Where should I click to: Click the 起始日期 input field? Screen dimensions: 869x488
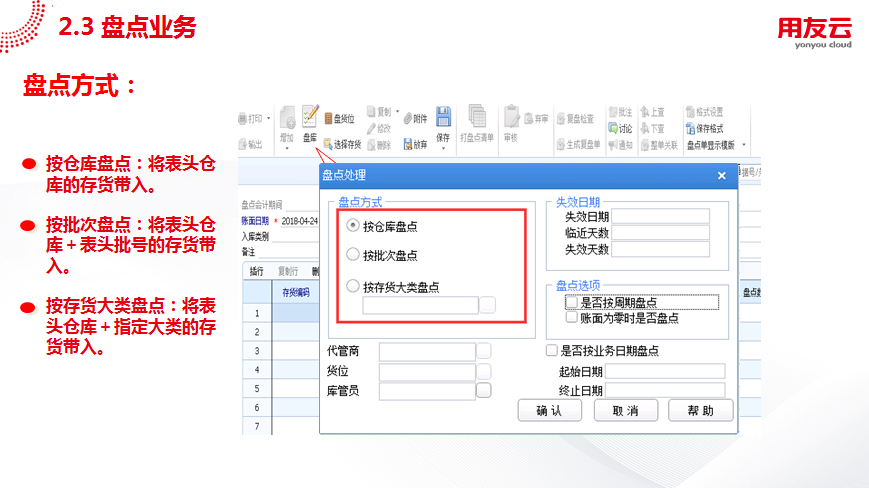[665, 371]
